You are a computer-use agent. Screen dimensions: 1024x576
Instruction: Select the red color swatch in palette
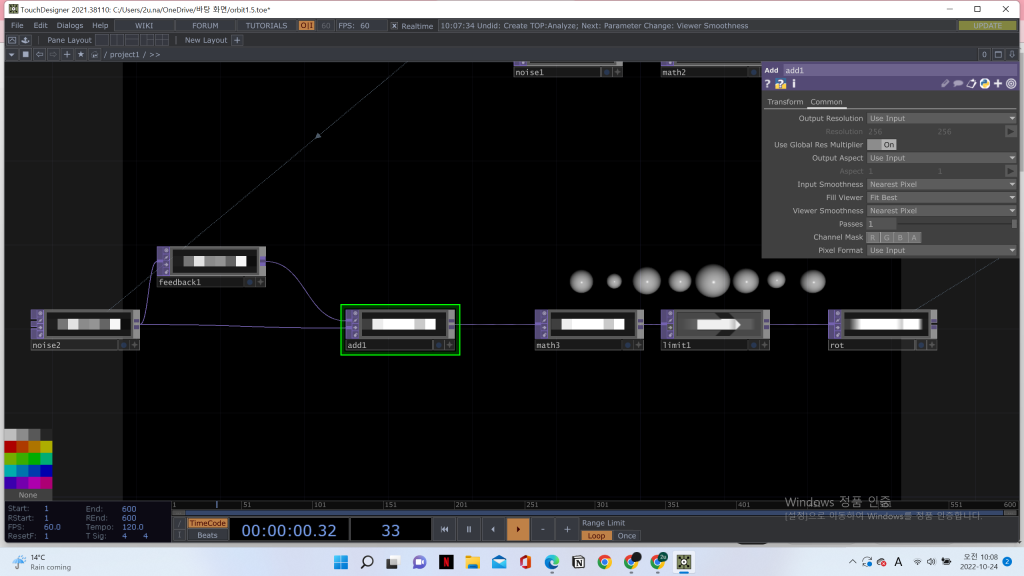pos(10,447)
